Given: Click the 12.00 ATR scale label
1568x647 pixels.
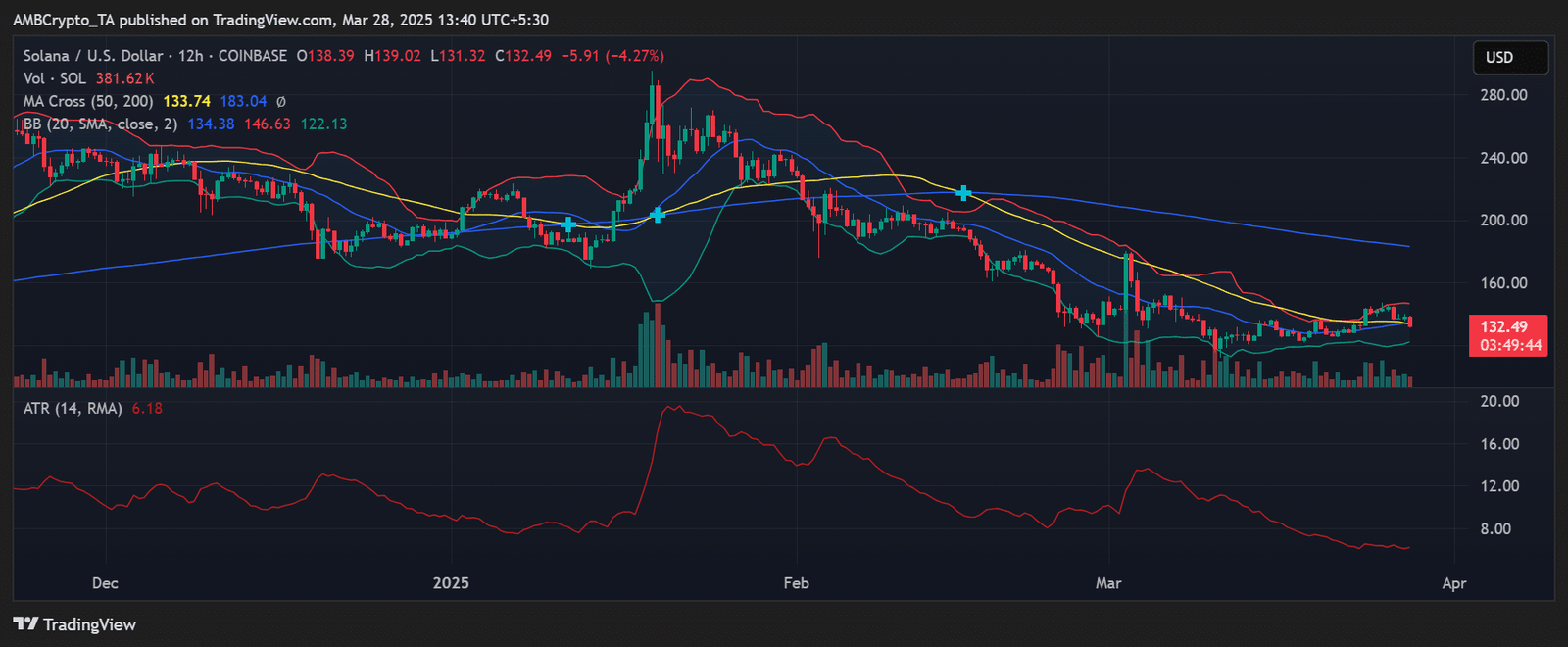Looking at the screenshot, I should [1499, 486].
